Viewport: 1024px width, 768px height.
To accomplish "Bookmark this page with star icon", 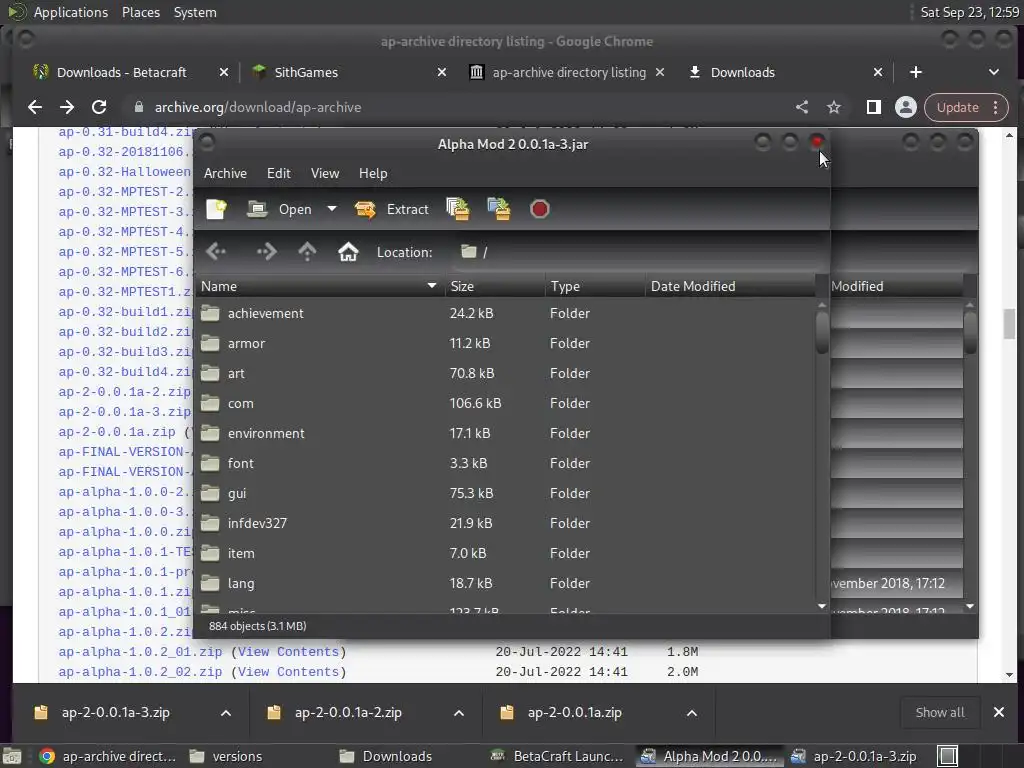I will pyautogui.click(x=834, y=107).
